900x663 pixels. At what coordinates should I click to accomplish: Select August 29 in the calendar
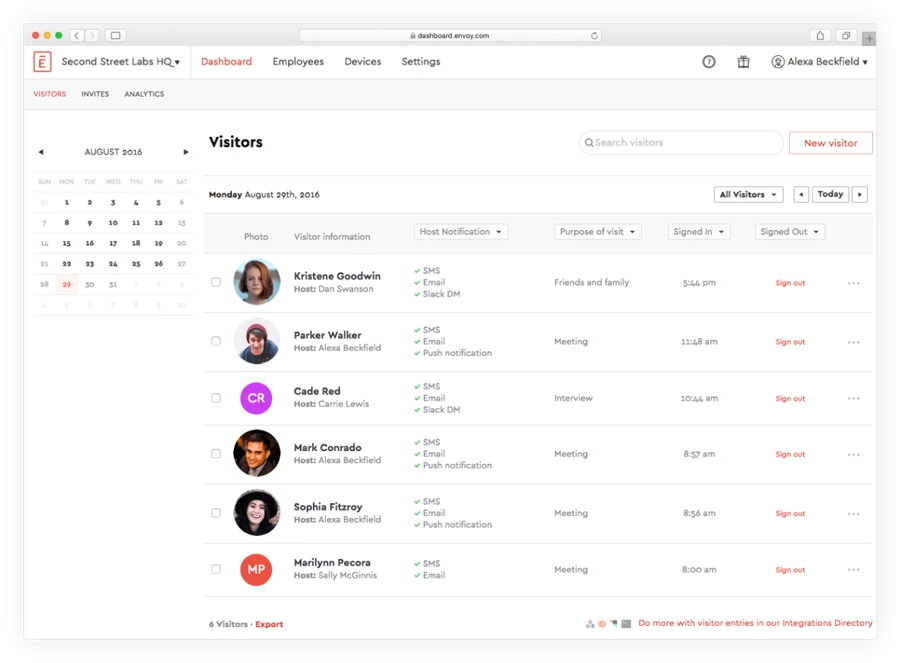pos(67,285)
